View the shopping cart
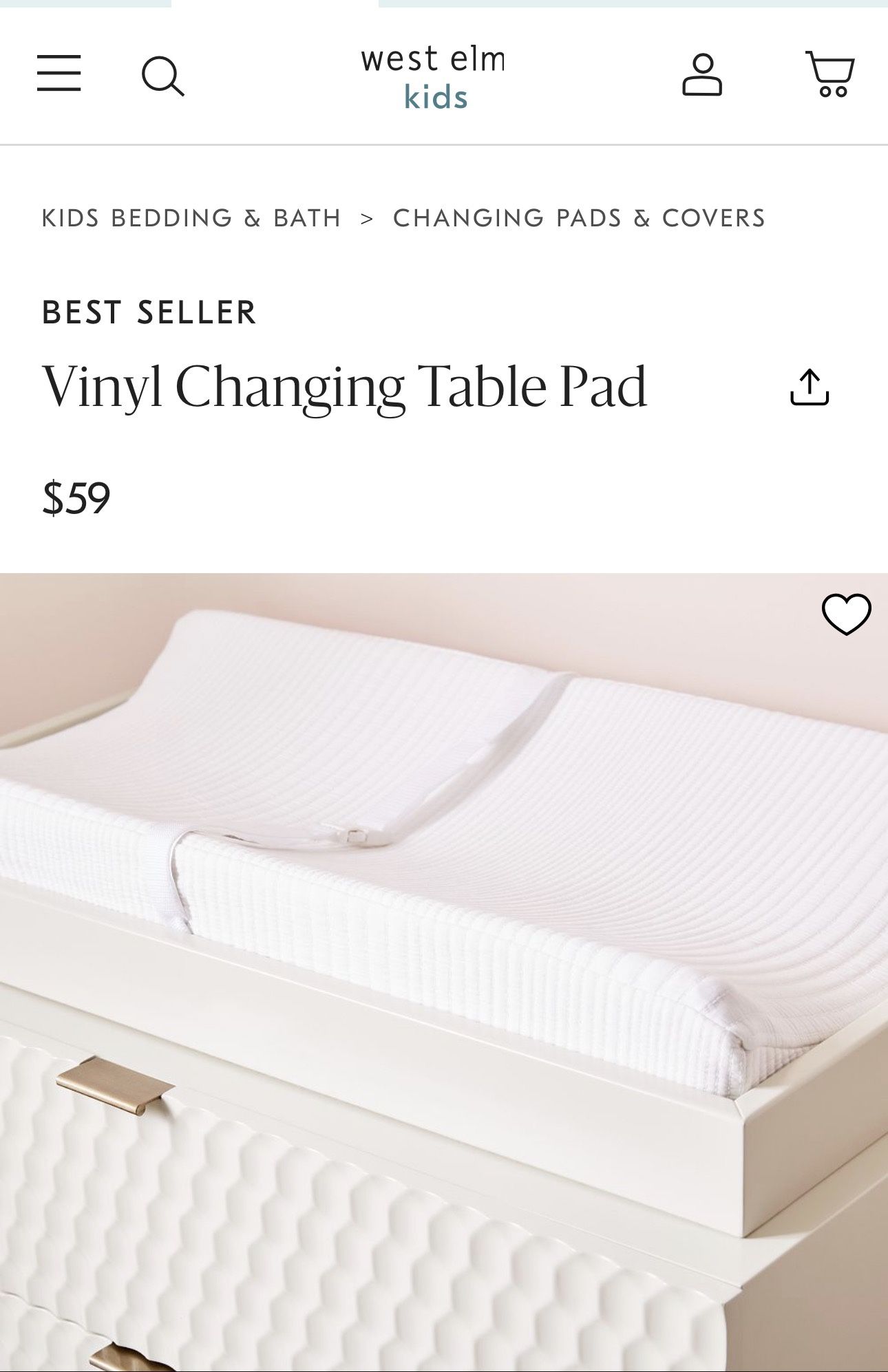 (x=830, y=74)
